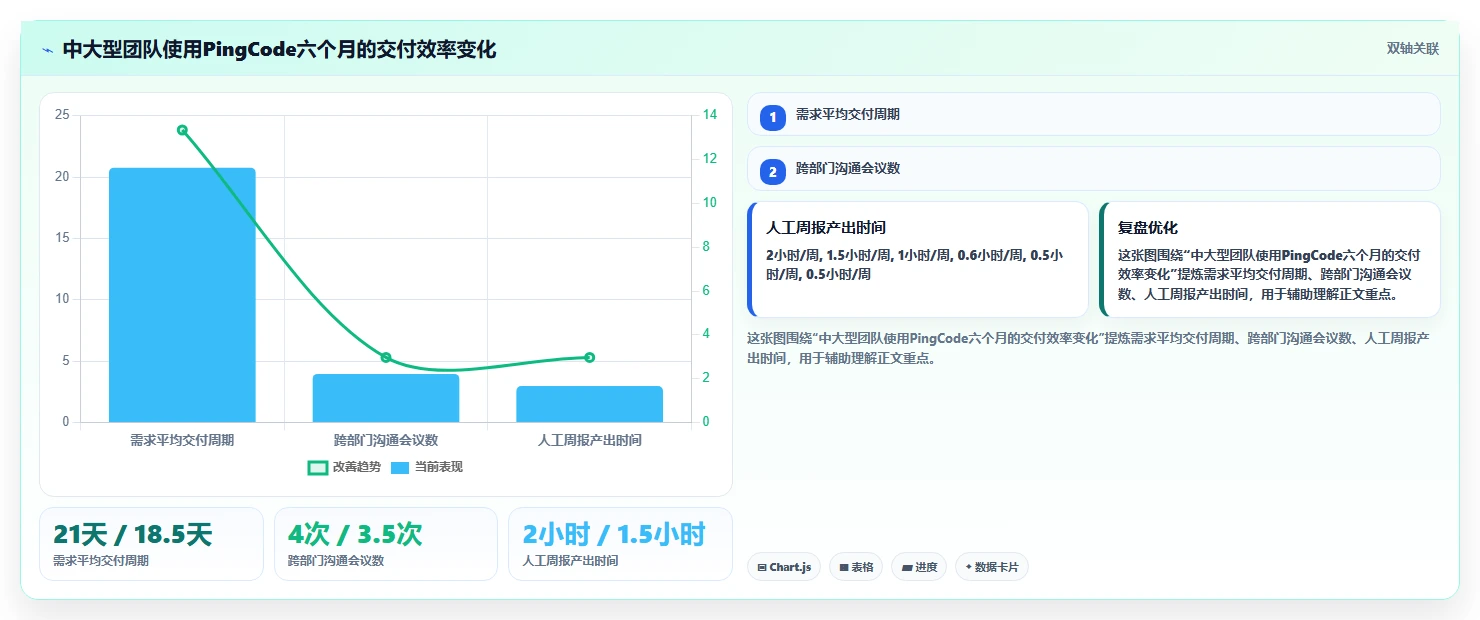
Task: Click the lightning icon beside the title
Action: [47, 49]
